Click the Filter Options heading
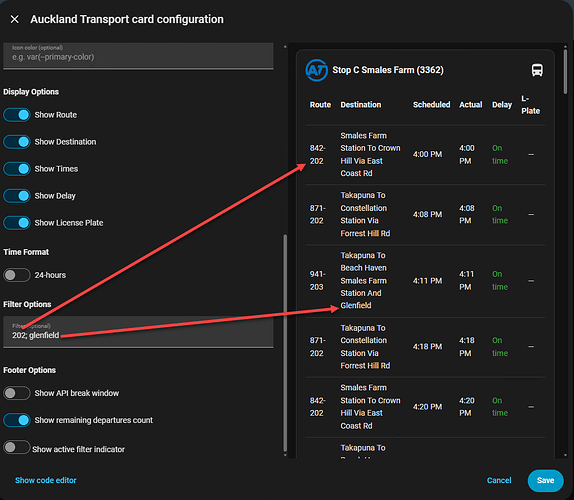 point(27,305)
